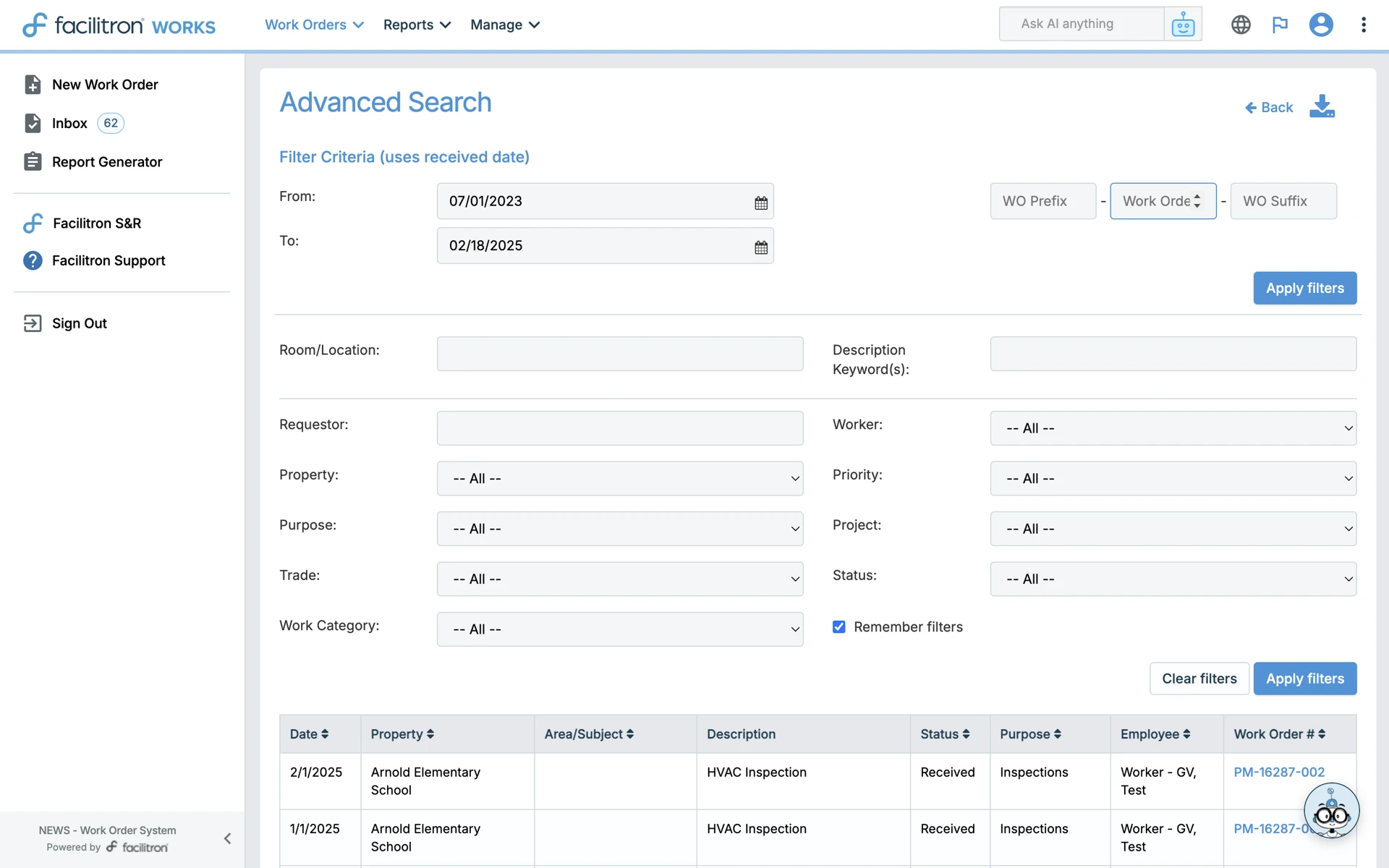1389x868 pixels.
Task: Expand the Status dropdown
Action: pyautogui.click(x=1172, y=579)
